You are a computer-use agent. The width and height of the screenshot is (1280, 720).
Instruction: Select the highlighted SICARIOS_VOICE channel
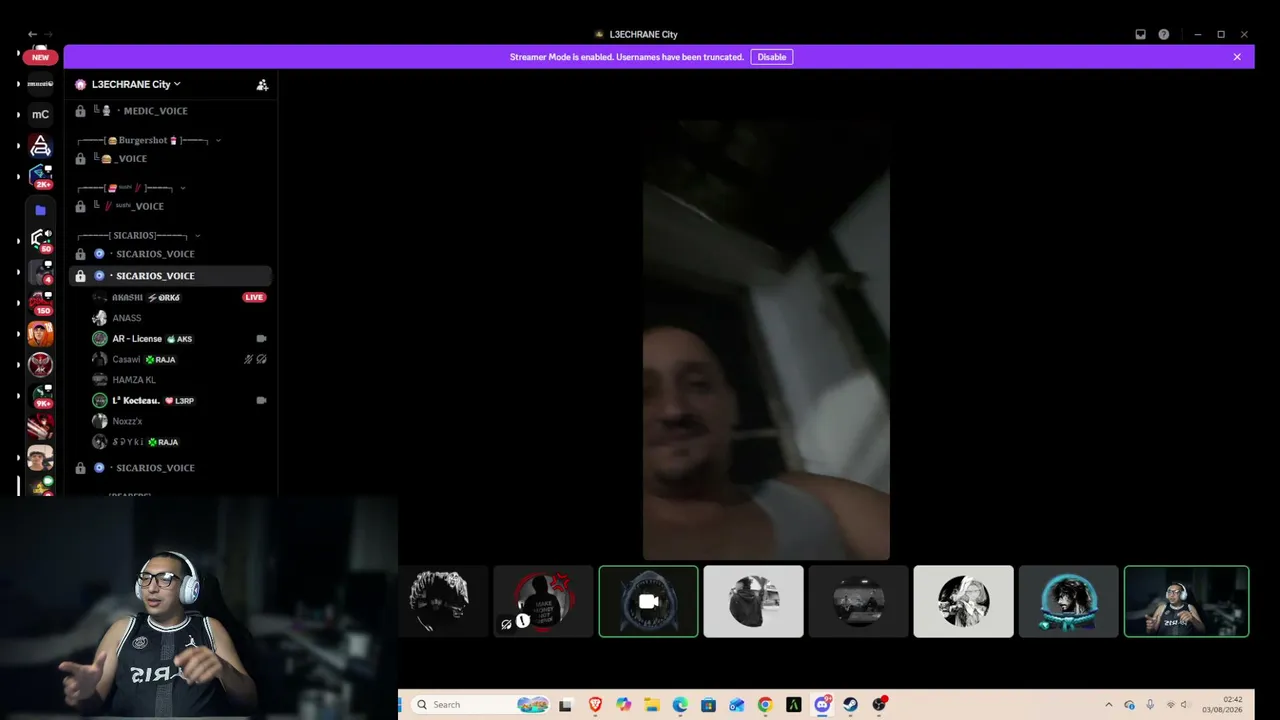(170, 276)
